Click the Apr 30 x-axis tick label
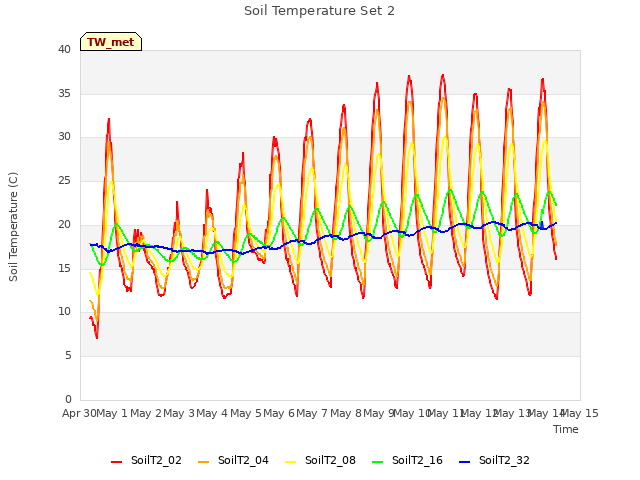Screen dimensions: 640x480 pyautogui.click(x=79, y=413)
